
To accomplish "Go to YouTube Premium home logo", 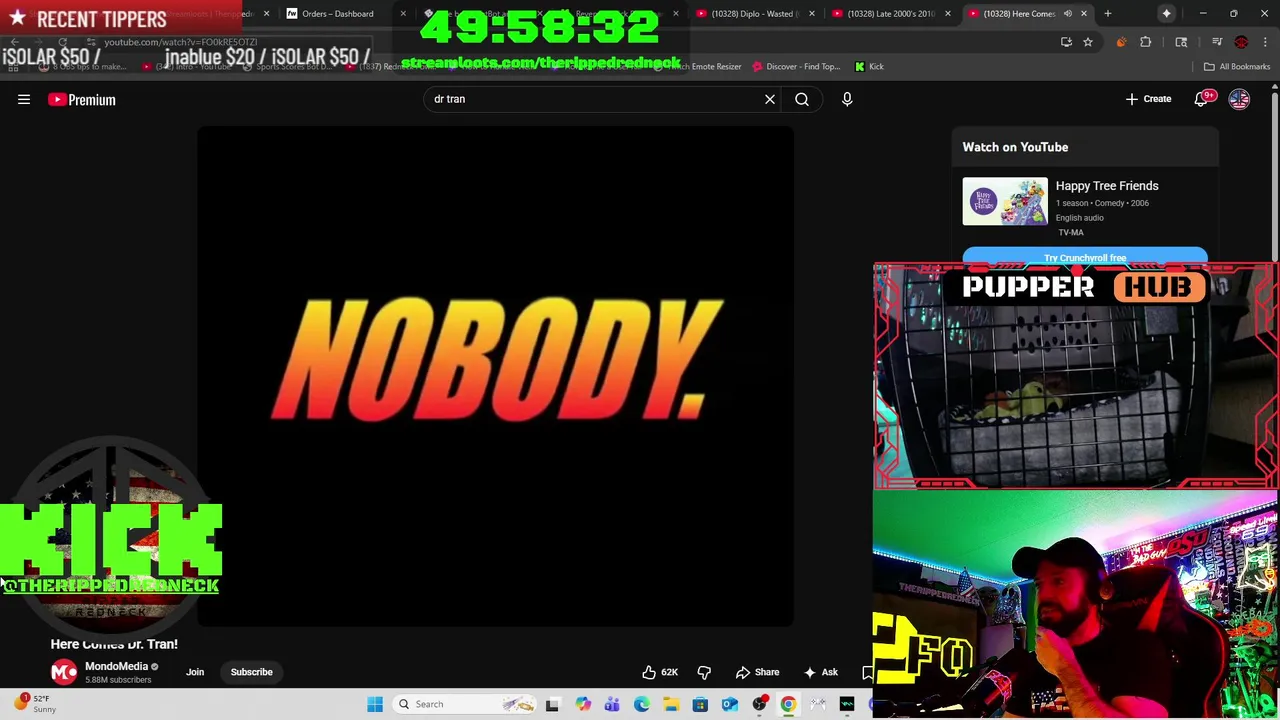I will tap(82, 99).
